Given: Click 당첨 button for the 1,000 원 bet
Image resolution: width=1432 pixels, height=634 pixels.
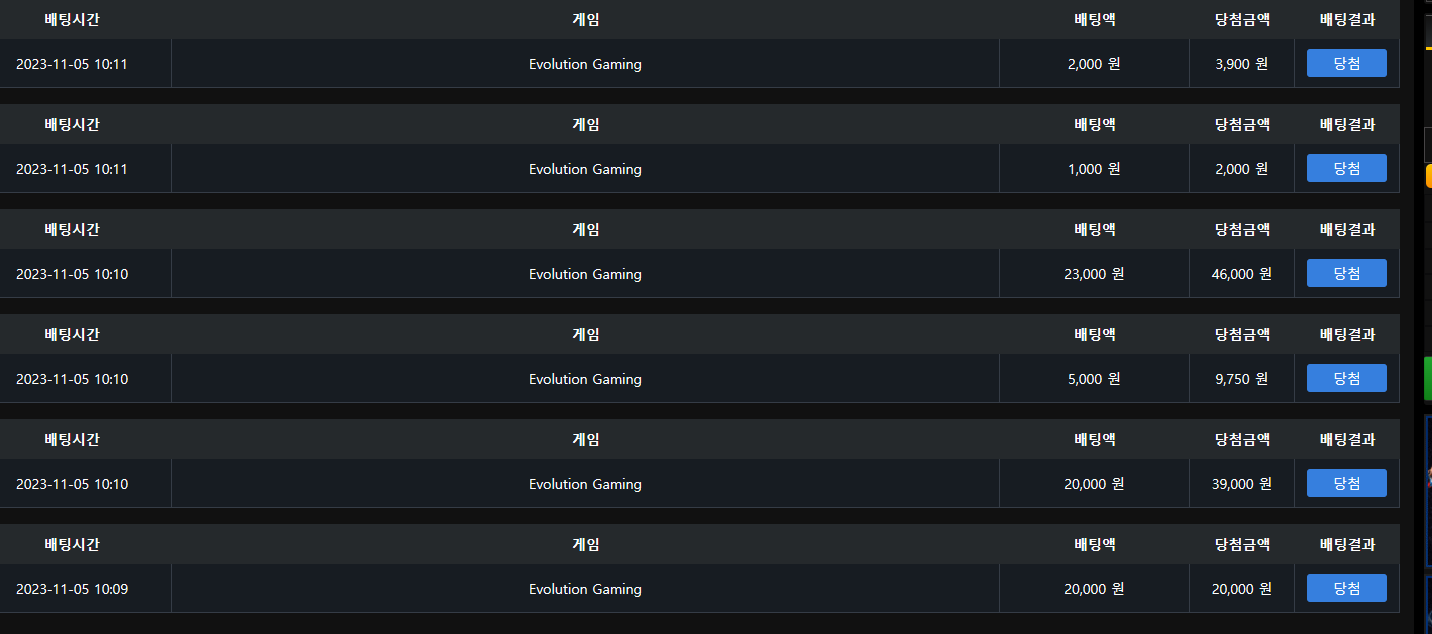Looking at the screenshot, I should [1346, 168].
